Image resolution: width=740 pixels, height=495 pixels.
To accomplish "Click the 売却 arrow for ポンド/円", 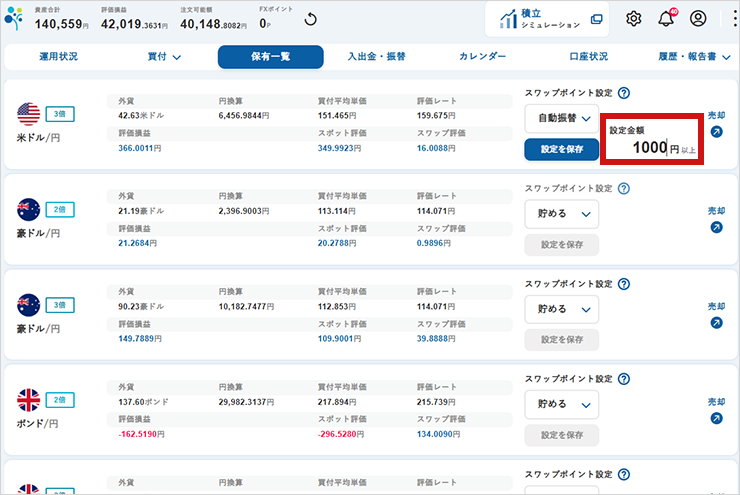I will click(x=716, y=418).
